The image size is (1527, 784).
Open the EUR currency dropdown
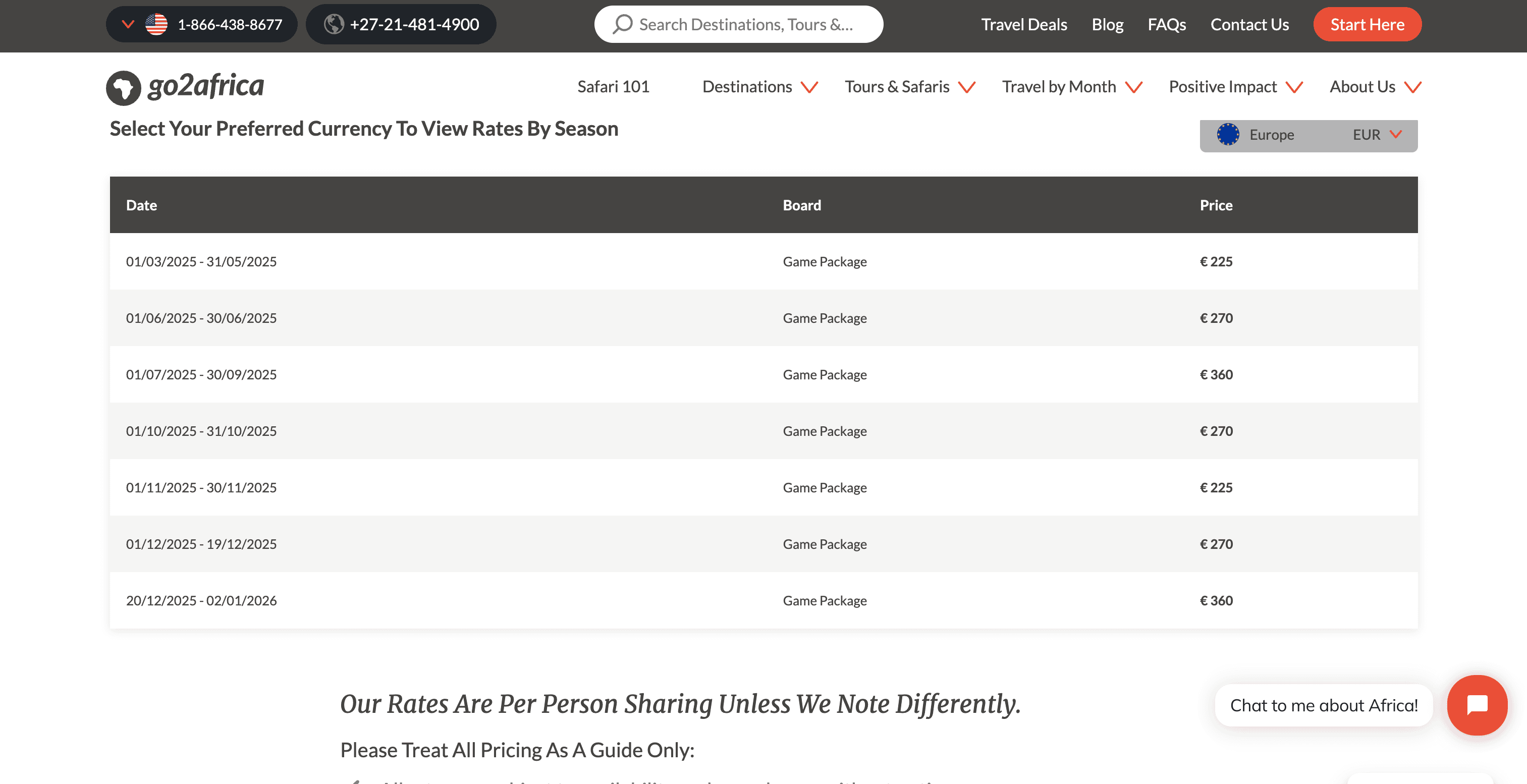click(x=1377, y=135)
